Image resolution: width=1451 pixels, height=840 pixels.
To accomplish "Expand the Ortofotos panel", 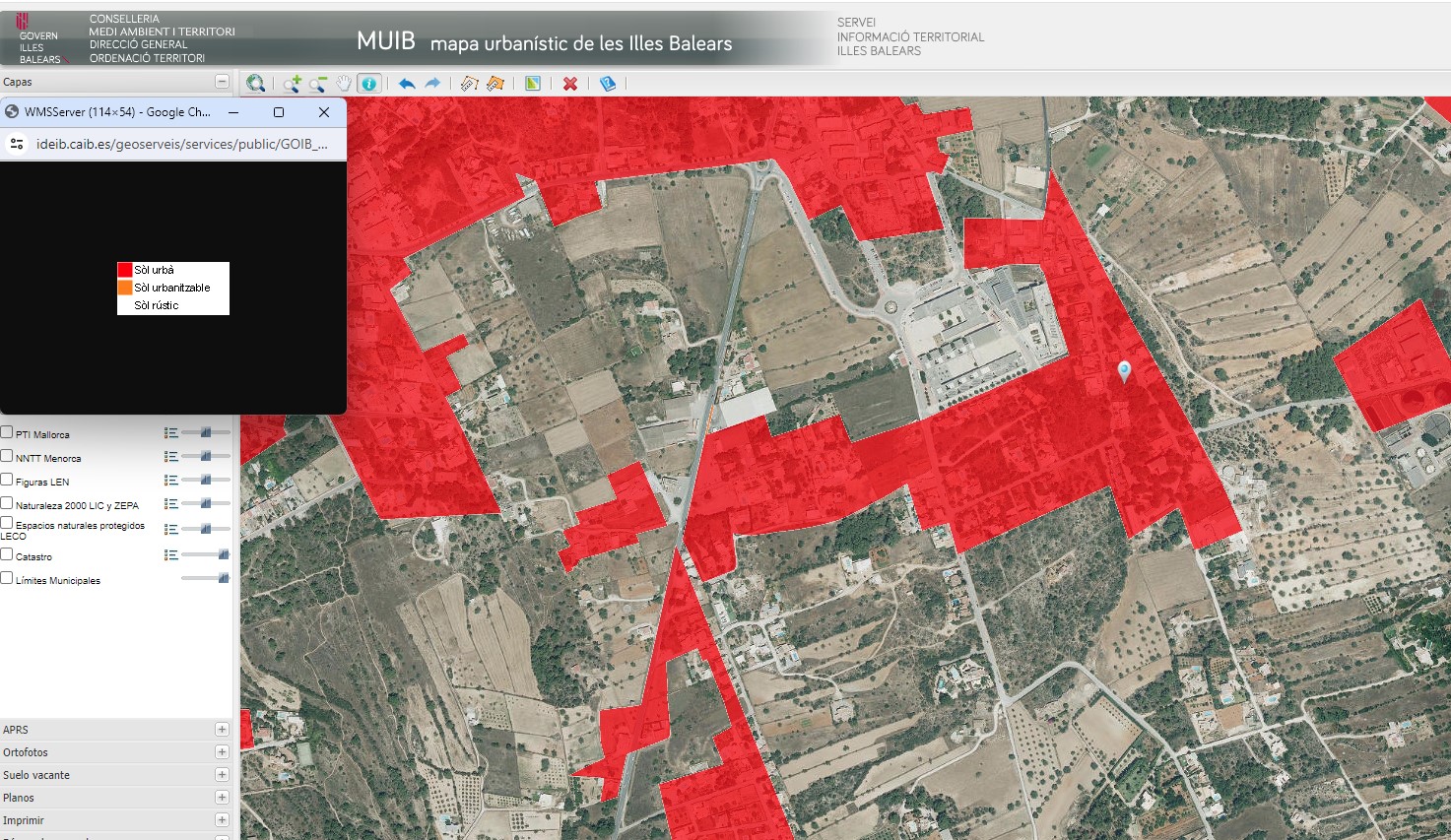I will 222,752.
